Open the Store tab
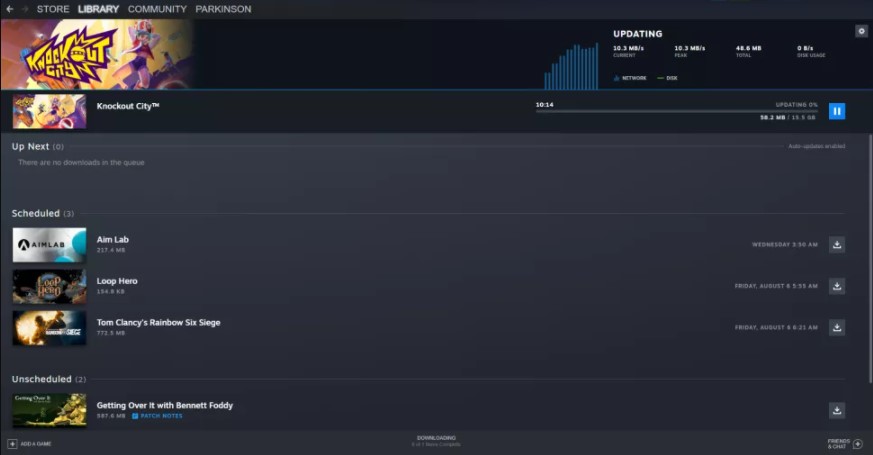Screen dimensions: 873x455 (53, 9)
